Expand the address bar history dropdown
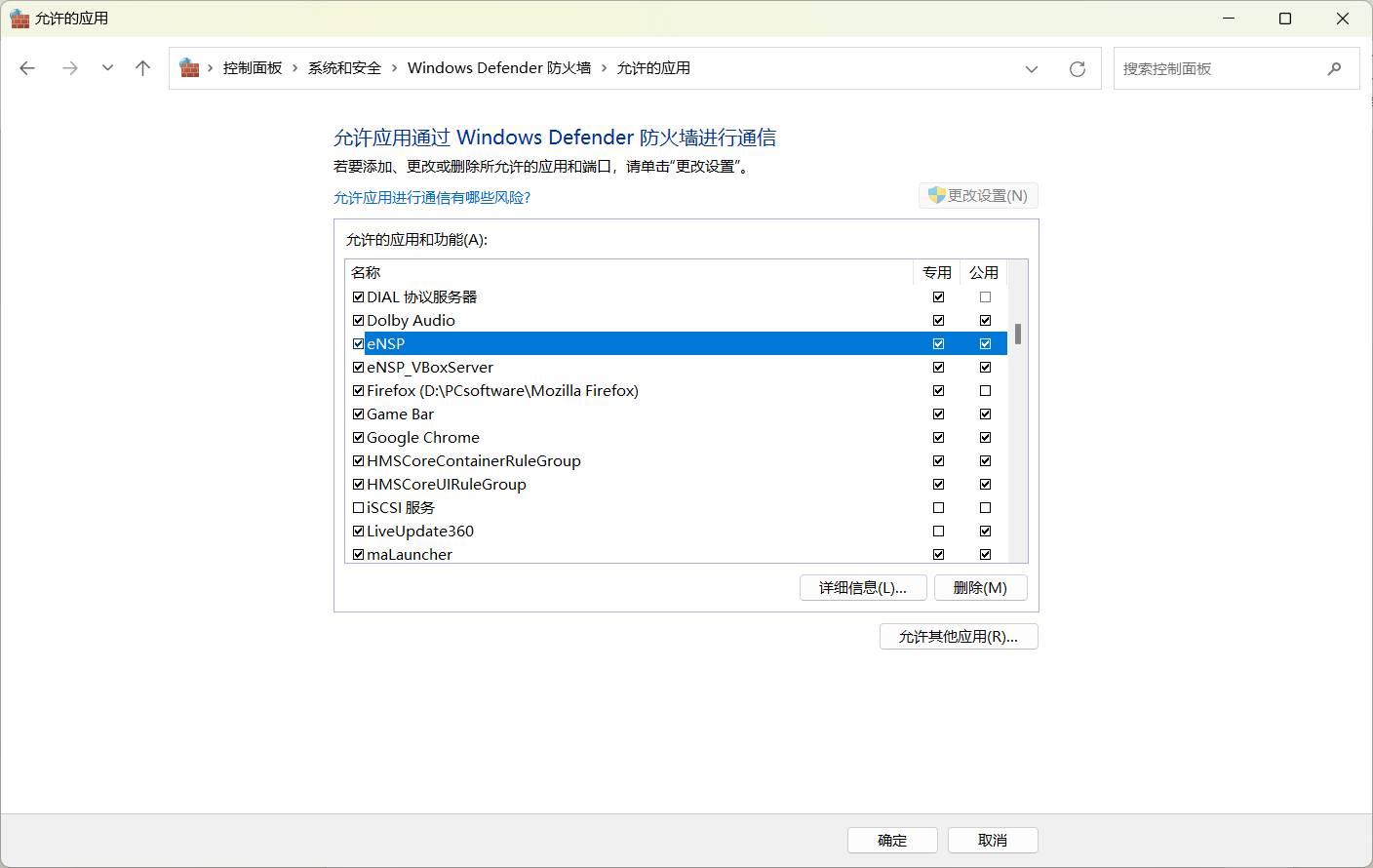This screenshot has height=868, width=1373. click(x=1032, y=68)
